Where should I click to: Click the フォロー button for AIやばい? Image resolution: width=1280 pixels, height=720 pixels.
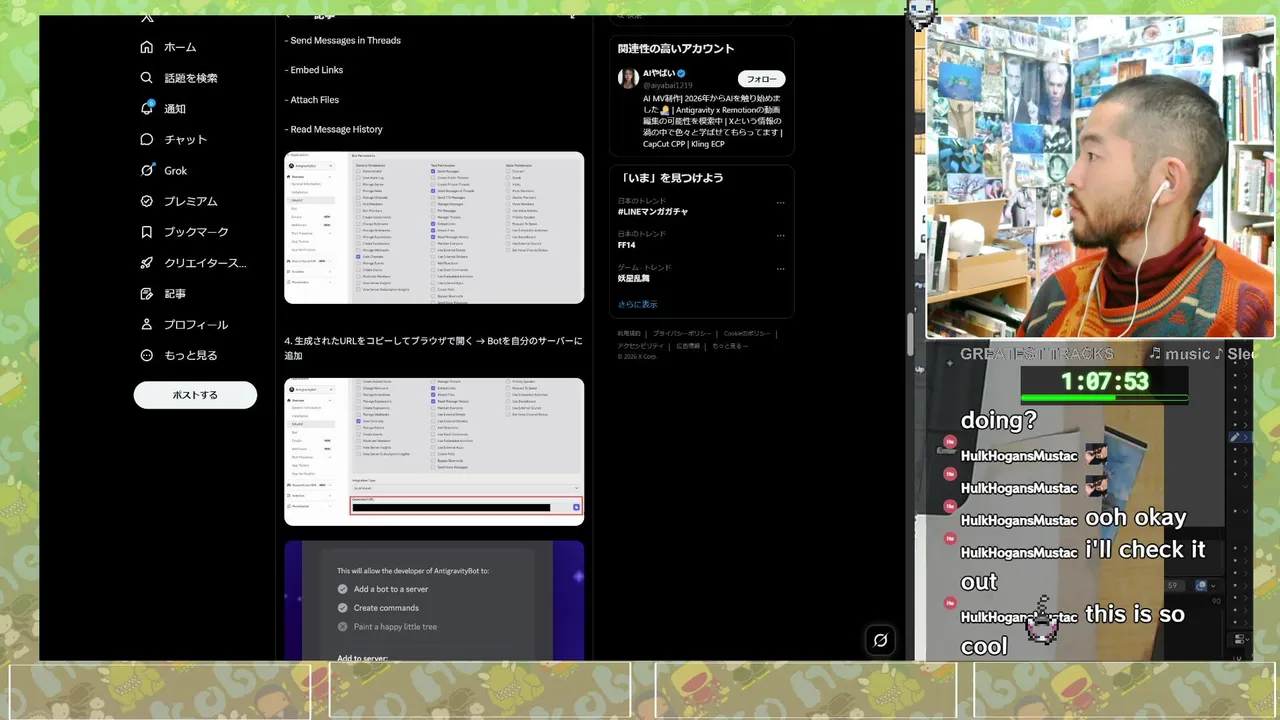(762, 79)
